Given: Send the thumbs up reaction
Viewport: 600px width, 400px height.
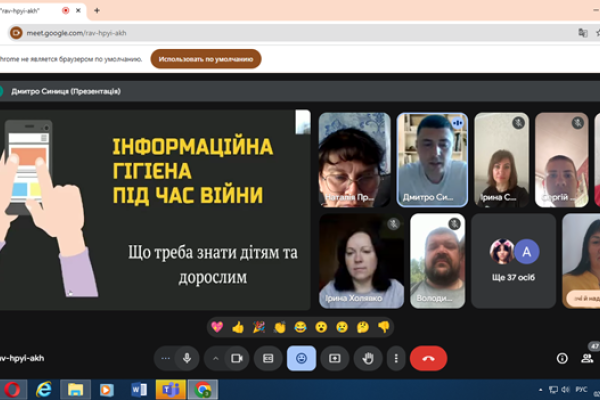Looking at the screenshot, I should pos(238,327).
